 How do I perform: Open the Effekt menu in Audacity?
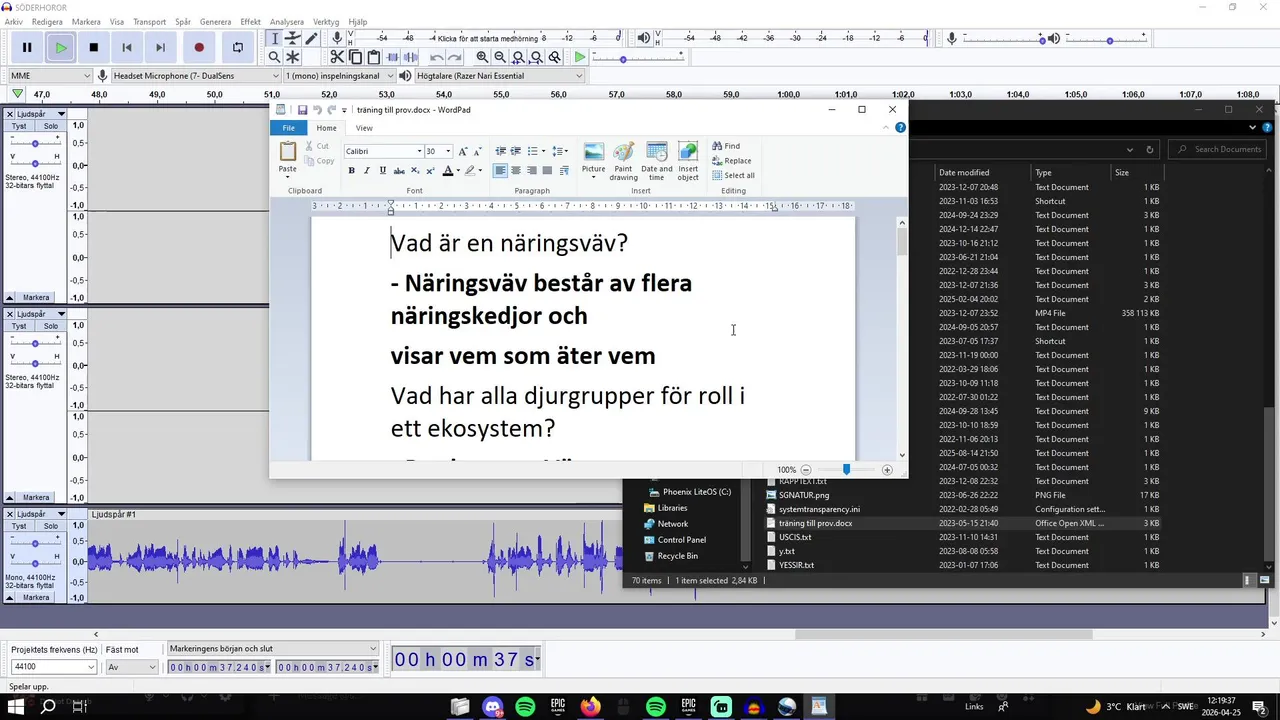coord(250,21)
